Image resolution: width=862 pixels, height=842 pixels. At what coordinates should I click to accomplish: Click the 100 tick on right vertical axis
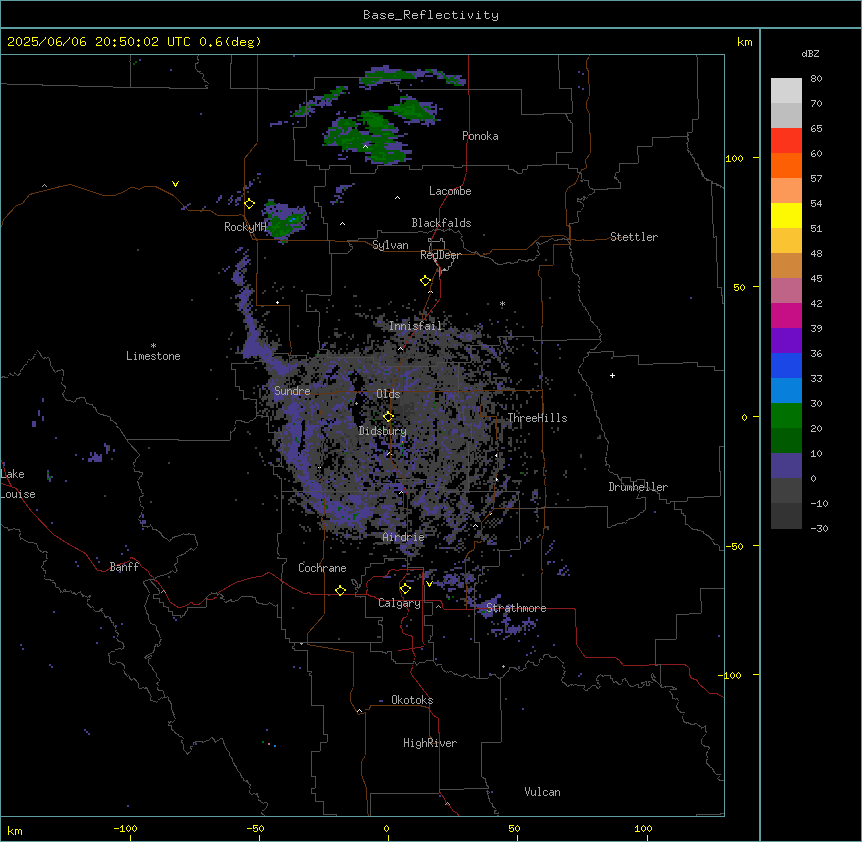(x=734, y=158)
